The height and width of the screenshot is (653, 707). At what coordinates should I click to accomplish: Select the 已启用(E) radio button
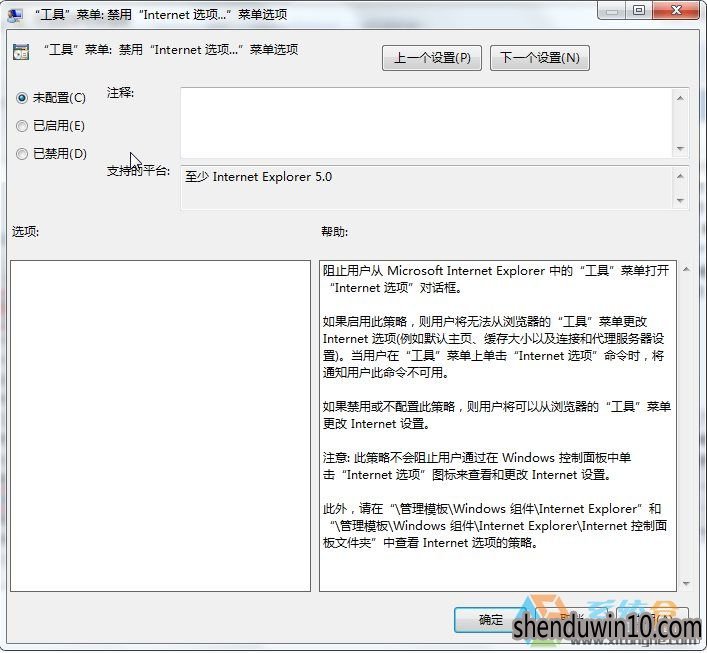tap(22, 126)
